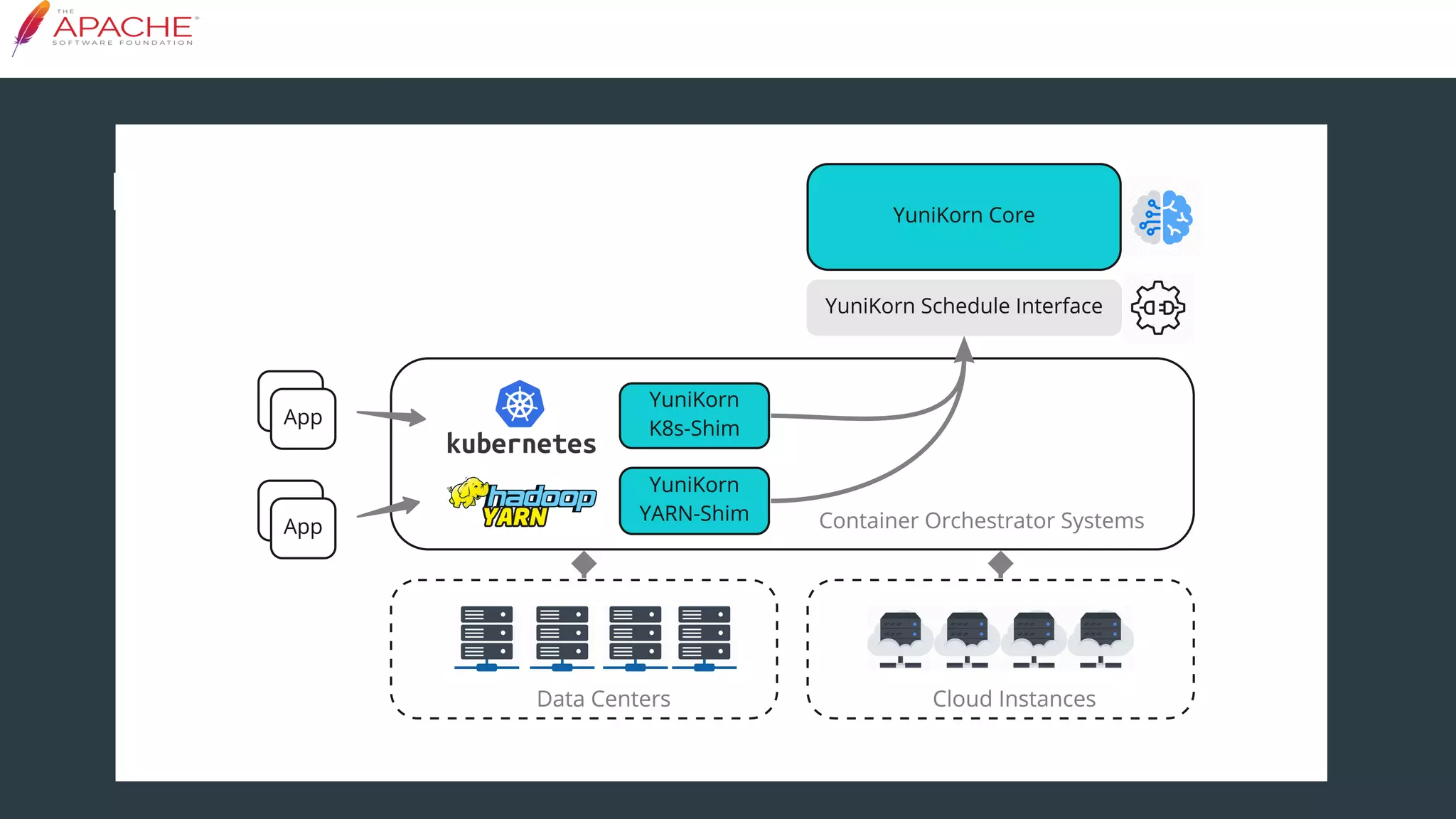Click the Cloud Instances label
The height and width of the screenshot is (819, 1456).
coord(1014,699)
